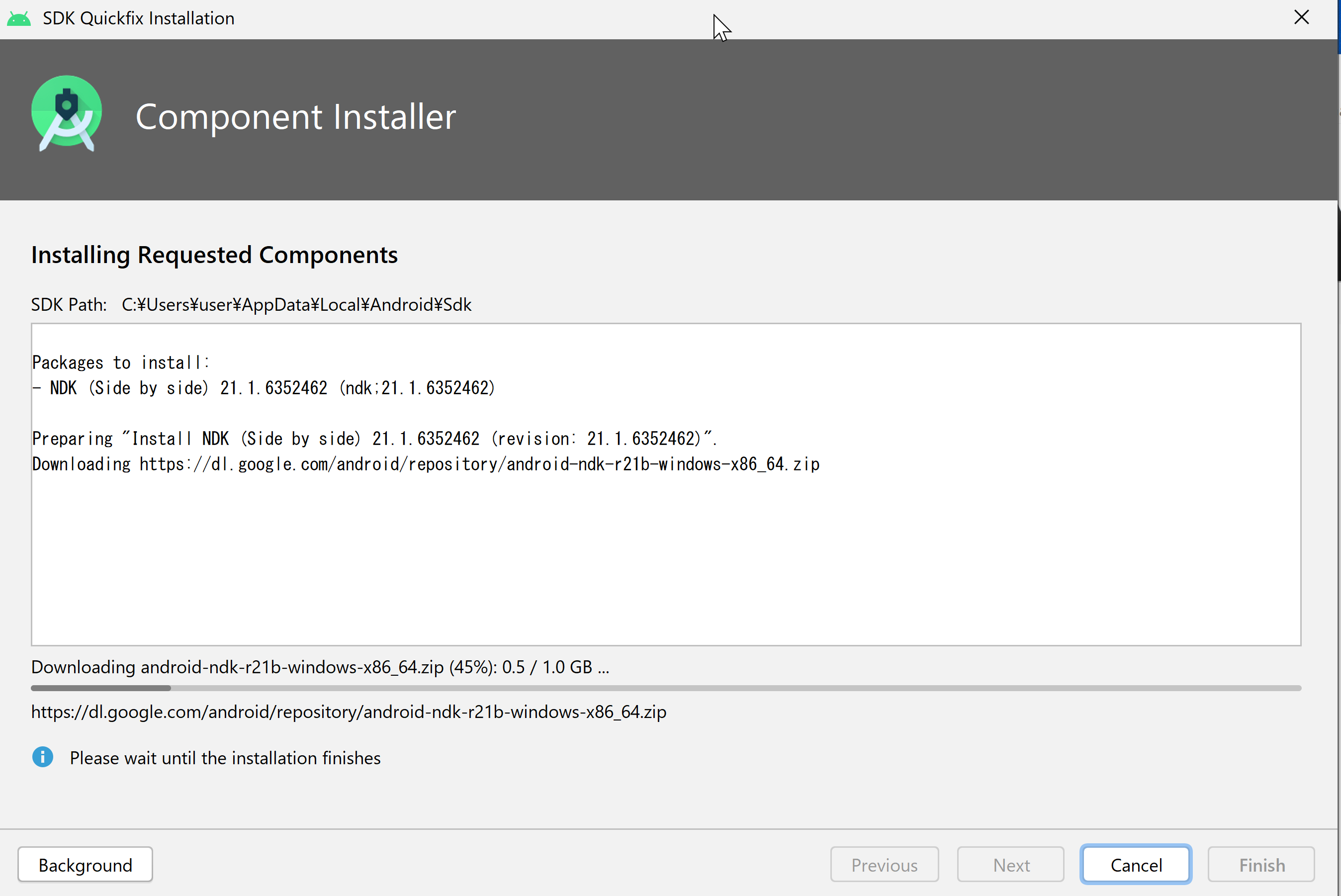1341x896 pixels.
Task: Click the grayed-out Finish button
Action: (x=1261, y=865)
